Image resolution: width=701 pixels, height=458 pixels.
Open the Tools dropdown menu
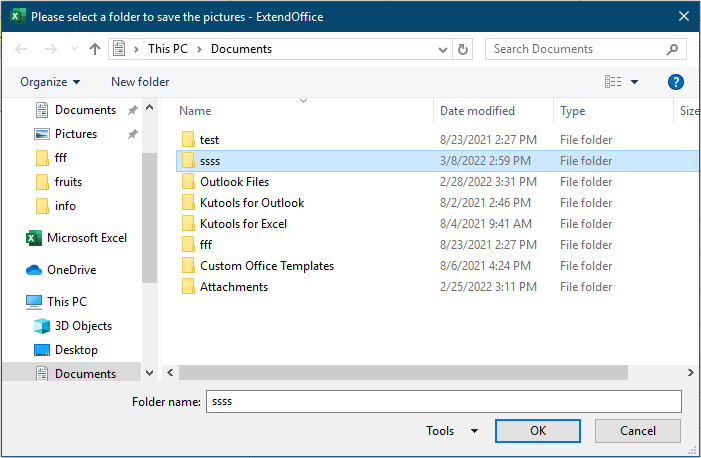pyautogui.click(x=451, y=431)
